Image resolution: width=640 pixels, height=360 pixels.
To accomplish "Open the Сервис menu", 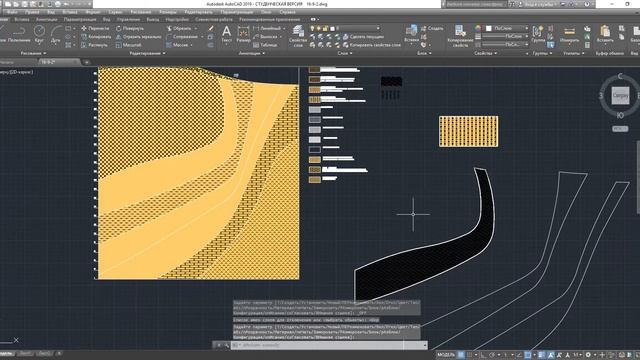I will [115, 12].
